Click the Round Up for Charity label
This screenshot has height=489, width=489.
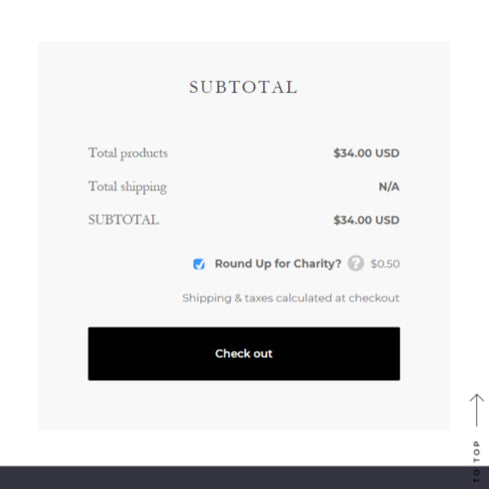point(278,264)
